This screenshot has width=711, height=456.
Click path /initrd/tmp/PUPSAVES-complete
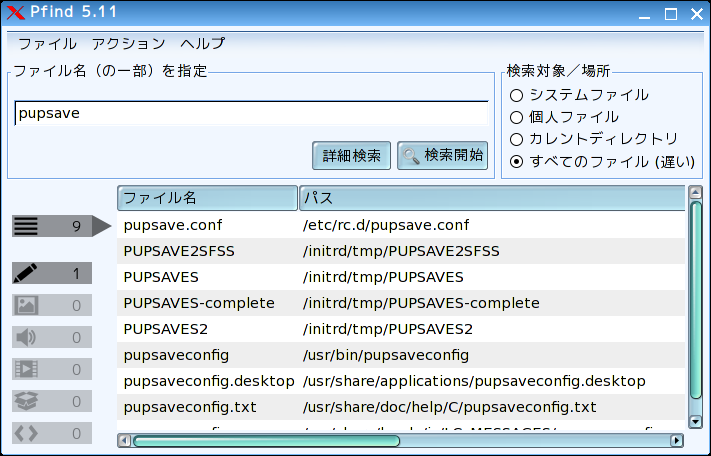(421, 303)
